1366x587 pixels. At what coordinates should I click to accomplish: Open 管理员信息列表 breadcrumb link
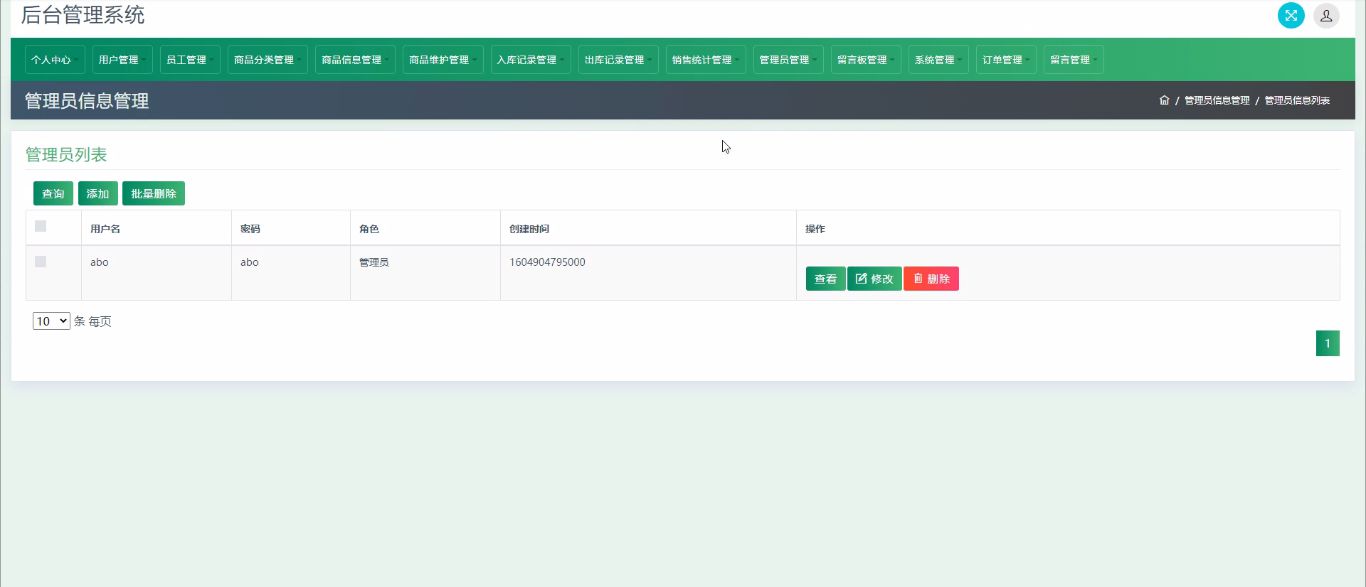(1297, 101)
